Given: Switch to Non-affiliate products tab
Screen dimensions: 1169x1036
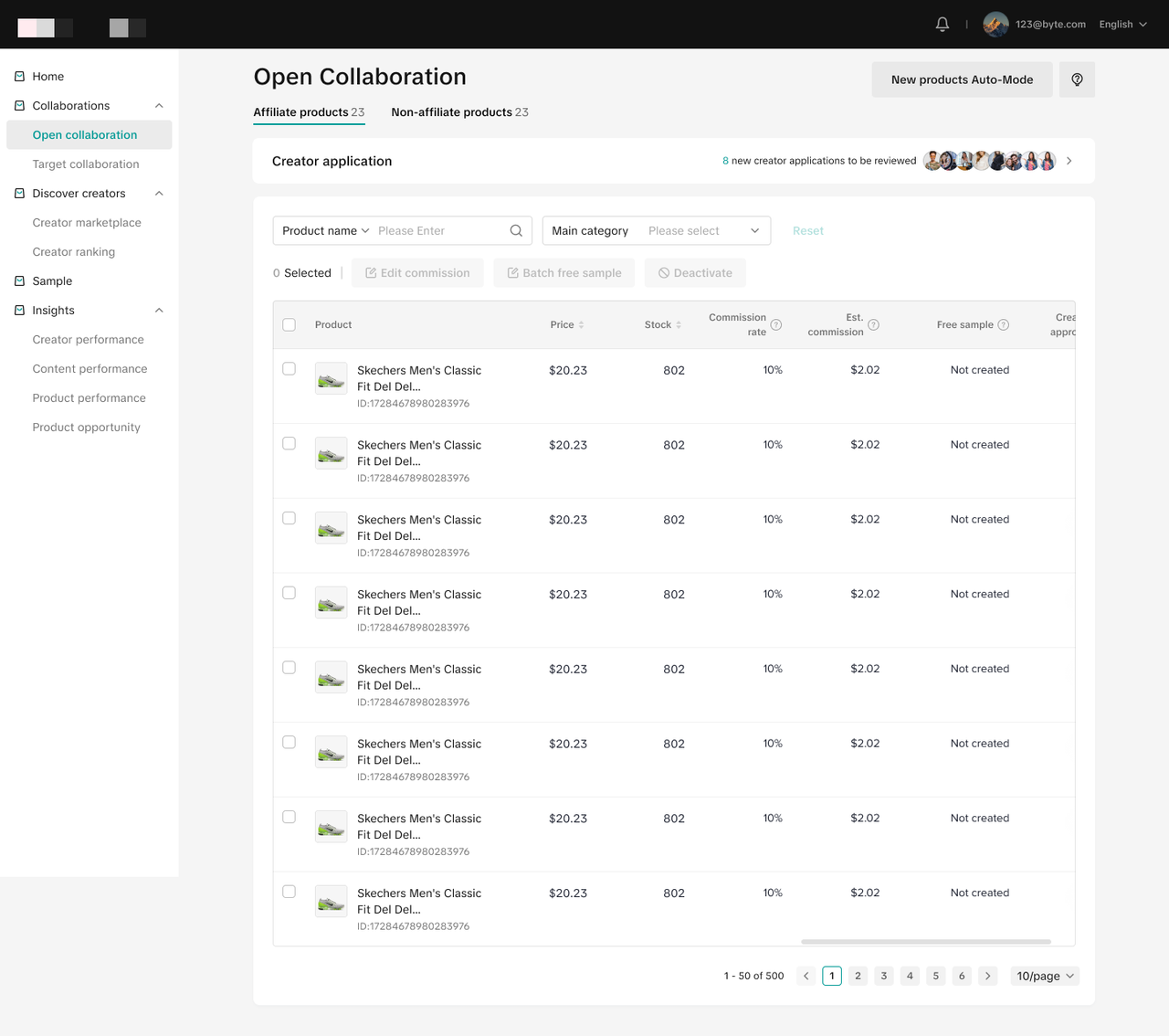Looking at the screenshot, I should [x=459, y=112].
